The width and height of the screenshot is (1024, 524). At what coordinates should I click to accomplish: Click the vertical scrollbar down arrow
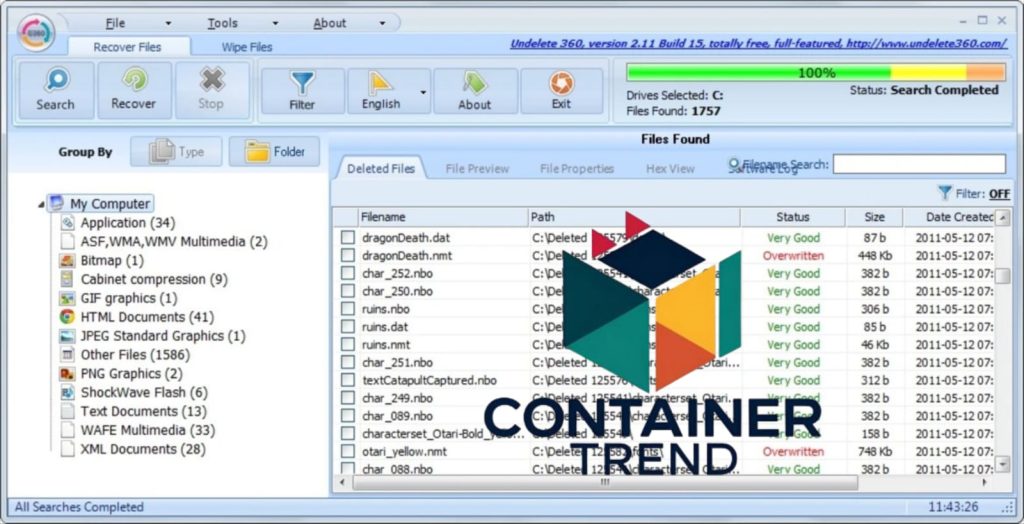(x=1002, y=465)
